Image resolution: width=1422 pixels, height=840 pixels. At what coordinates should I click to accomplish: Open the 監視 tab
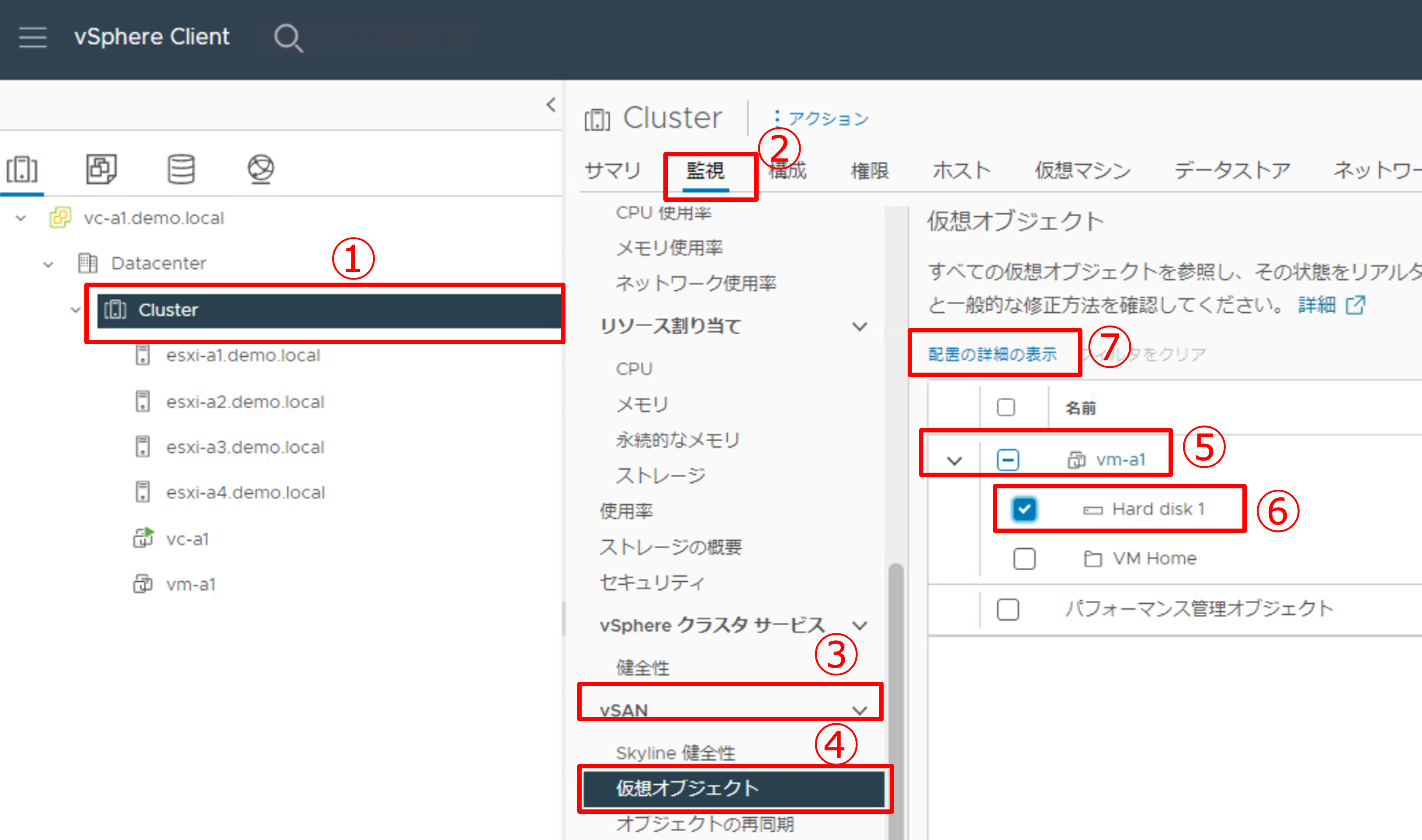tap(705, 170)
